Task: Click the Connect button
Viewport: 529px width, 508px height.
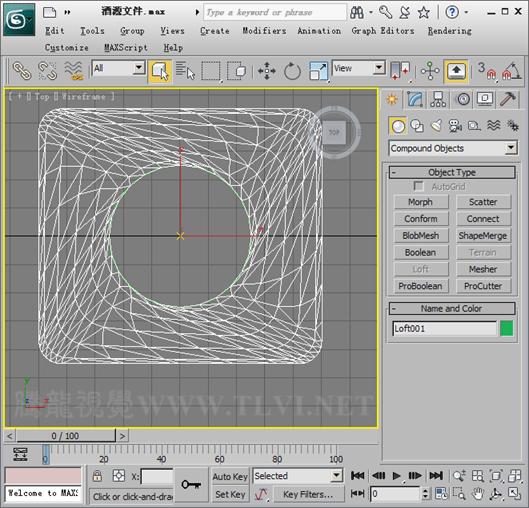Action: point(483,219)
